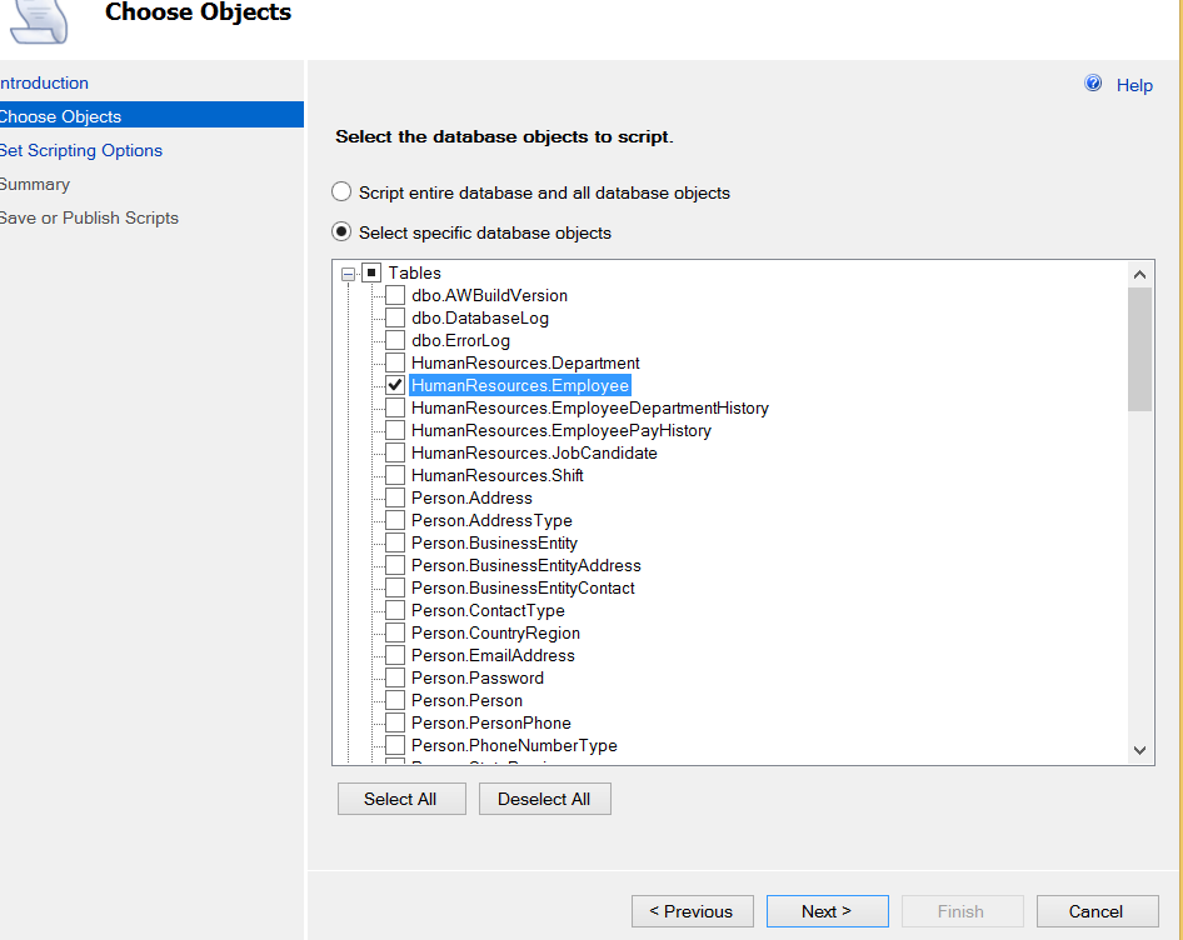Click the blue Help question mark icon
This screenshot has height=940, width=1183.
pos(1092,83)
